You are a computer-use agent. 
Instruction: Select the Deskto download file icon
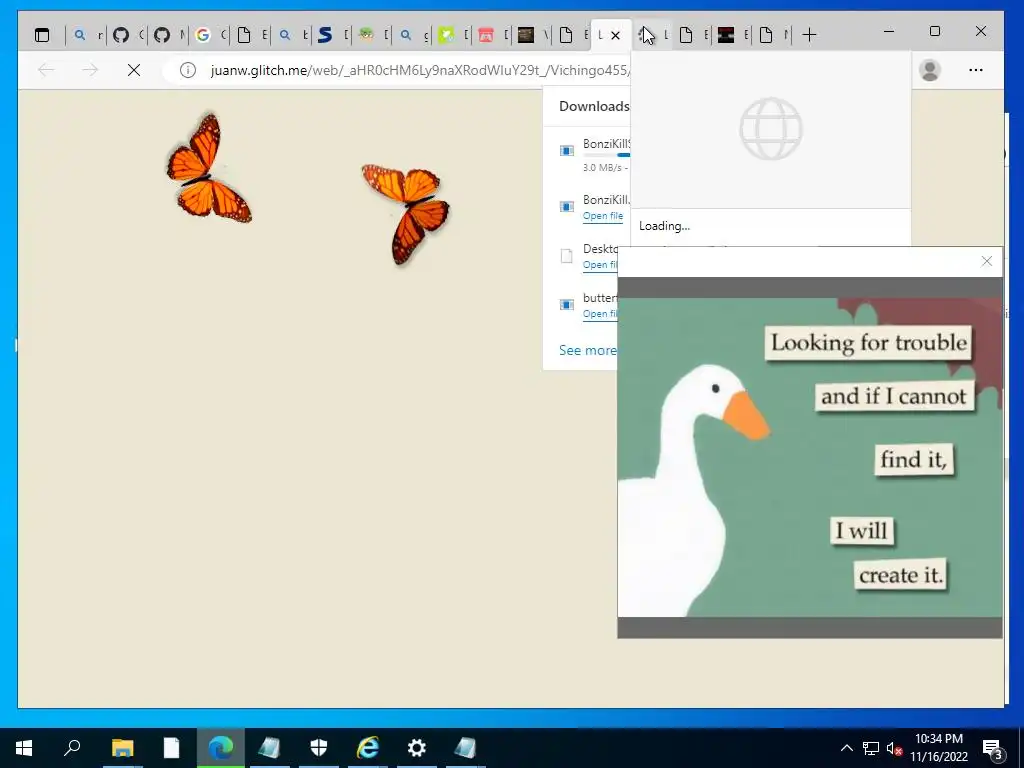(x=567, y=256)
